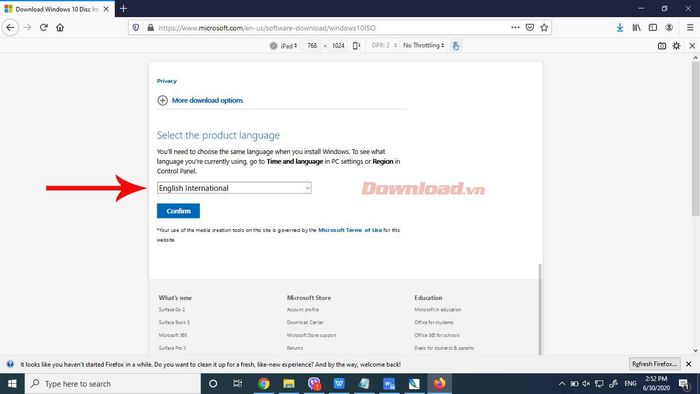
Task: Click the inner page vertical scrollbar thumb
Action: coord(540,308)
